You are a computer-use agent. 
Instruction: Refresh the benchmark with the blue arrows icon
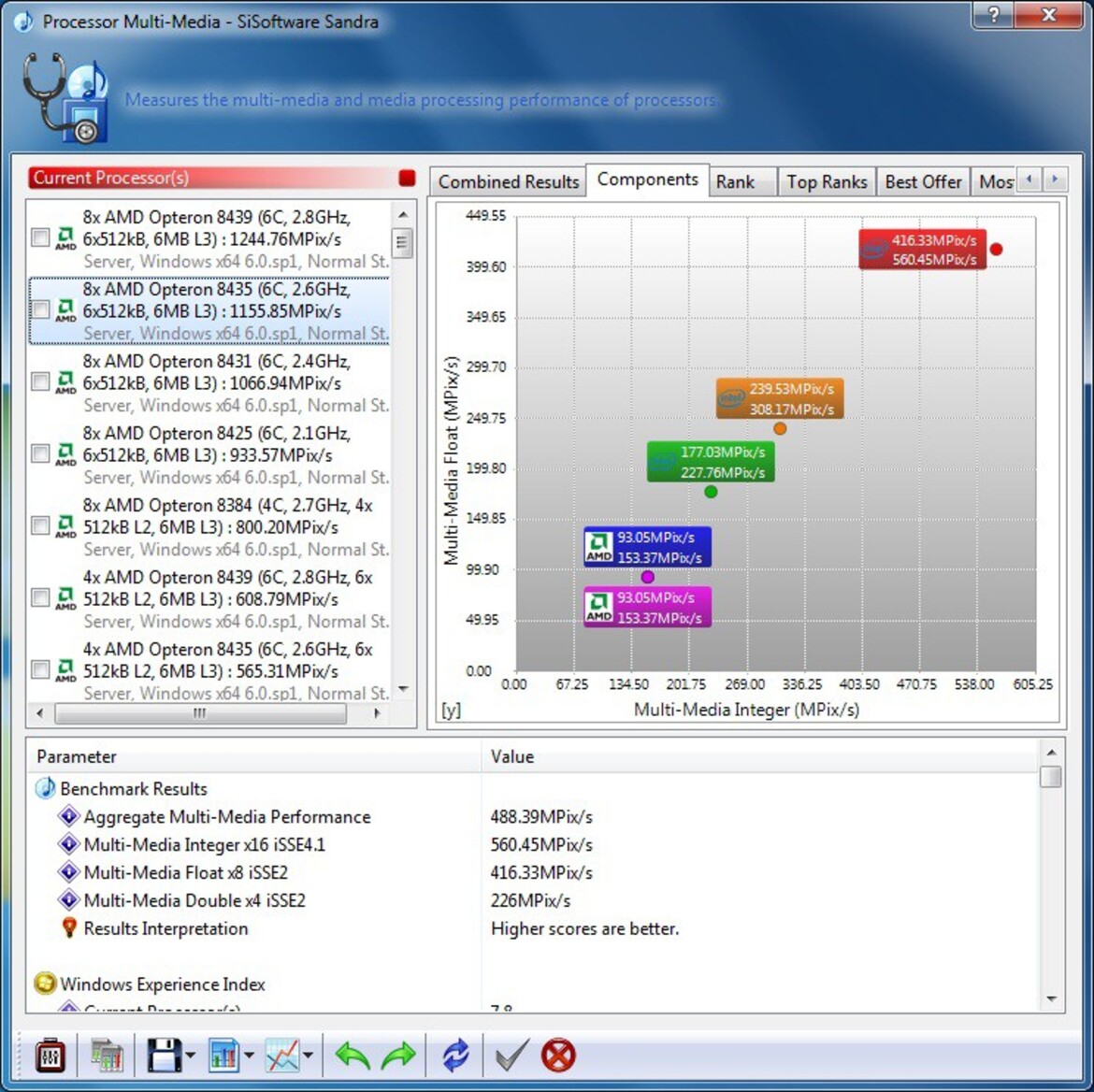coord(455,1055)
